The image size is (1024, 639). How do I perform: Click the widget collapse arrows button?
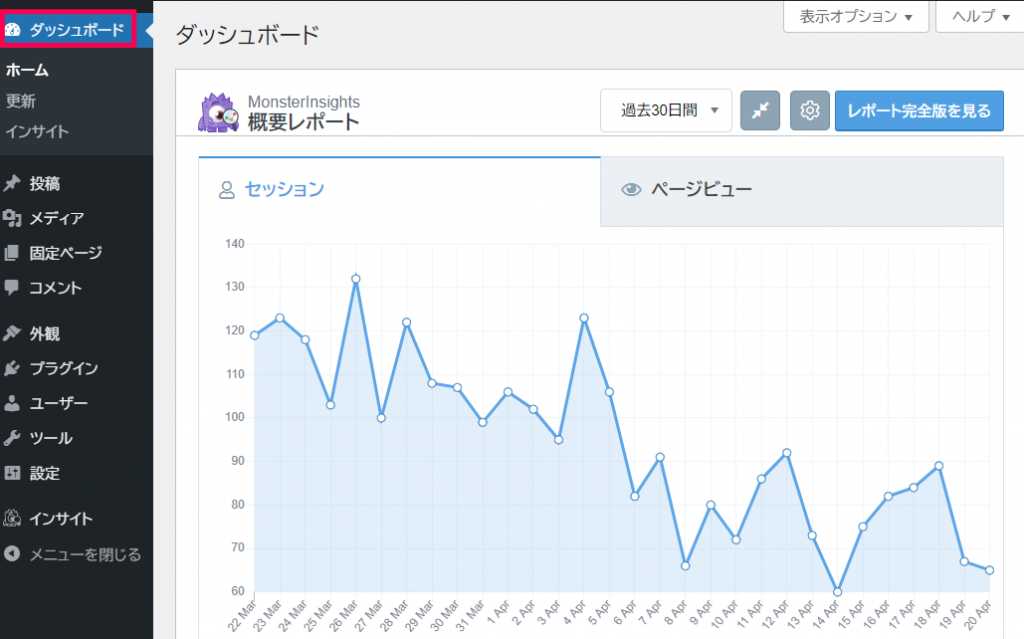760,110
